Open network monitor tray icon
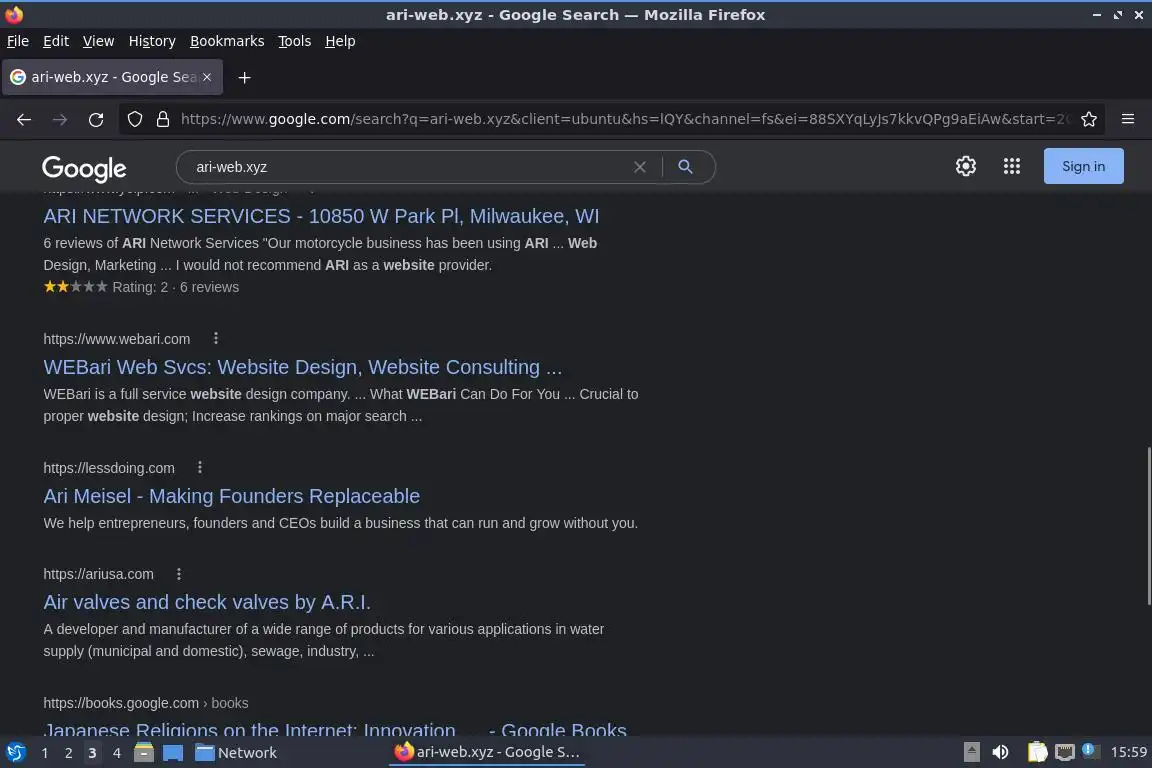The image size is (1152, 768). [1064, 752]
